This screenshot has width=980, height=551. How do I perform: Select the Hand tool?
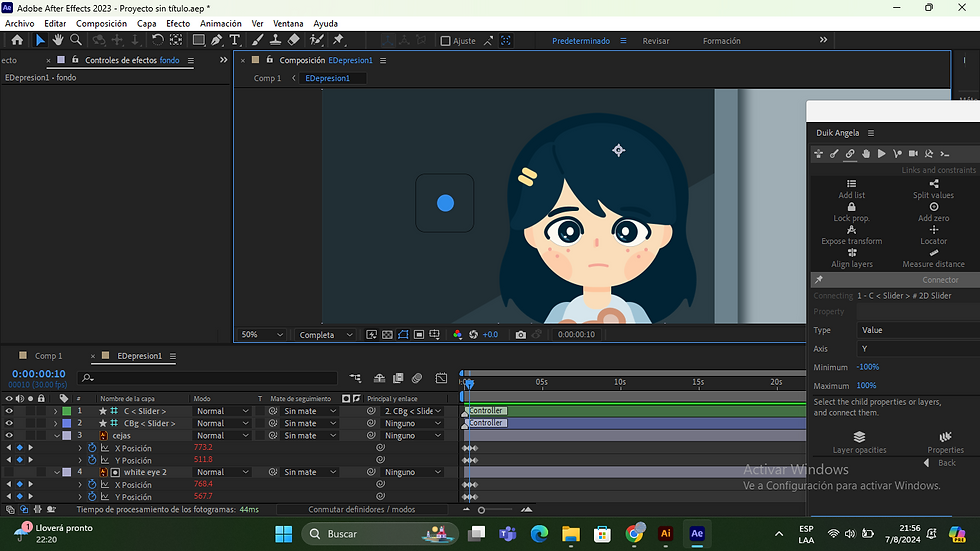click(58, 40)
